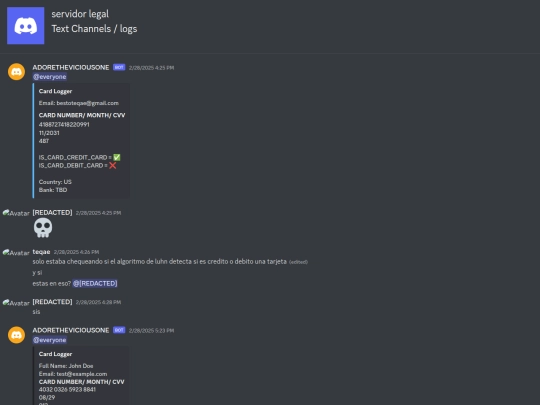Select the first @everyone mention

click(50, 77)
